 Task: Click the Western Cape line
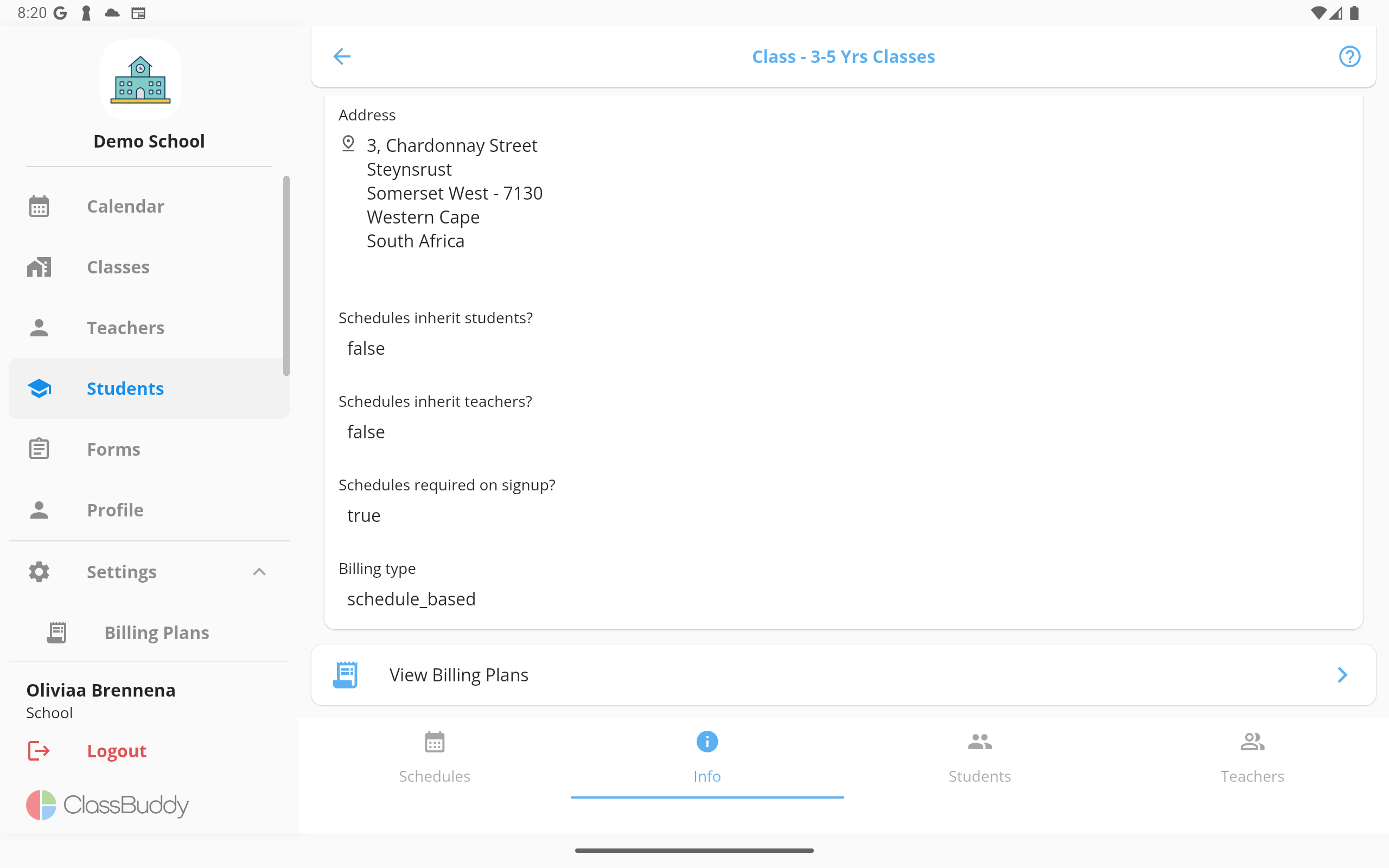423,217
